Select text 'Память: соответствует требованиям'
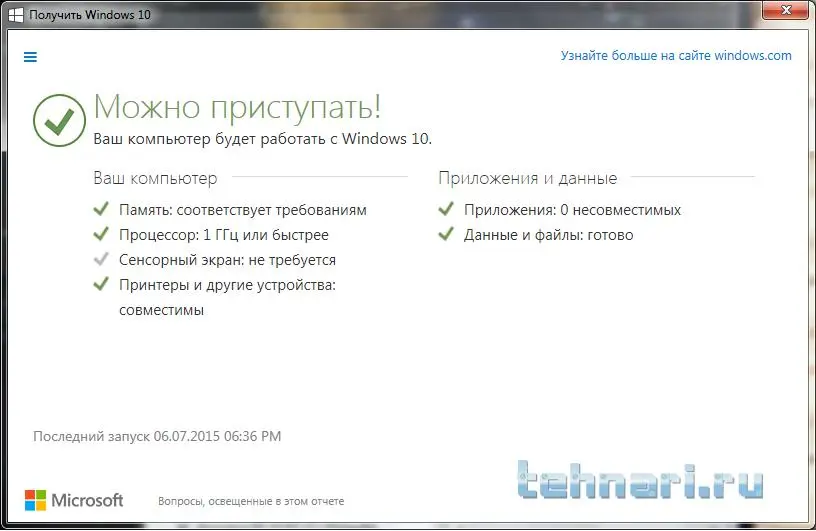This screenshot has width=816, height=531. 243,210
